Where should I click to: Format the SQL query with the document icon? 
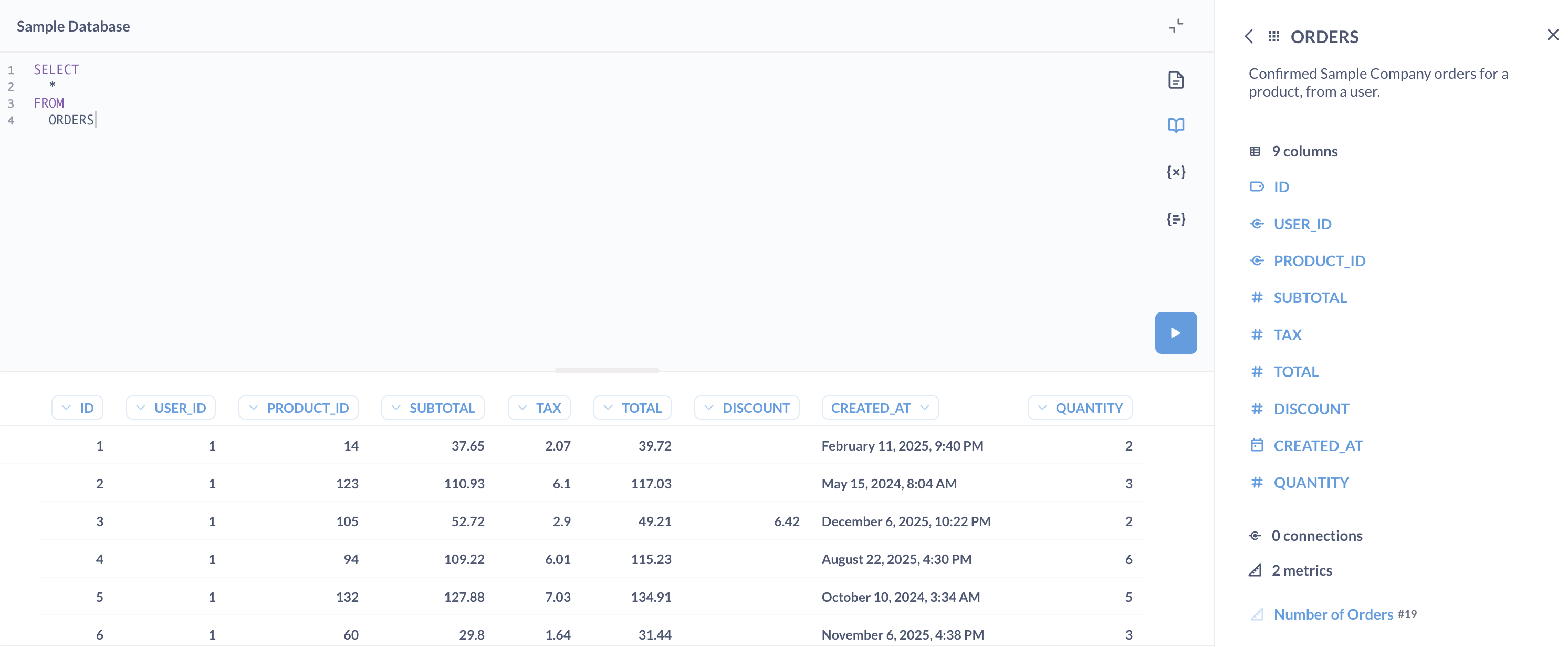click(1175, 79)
